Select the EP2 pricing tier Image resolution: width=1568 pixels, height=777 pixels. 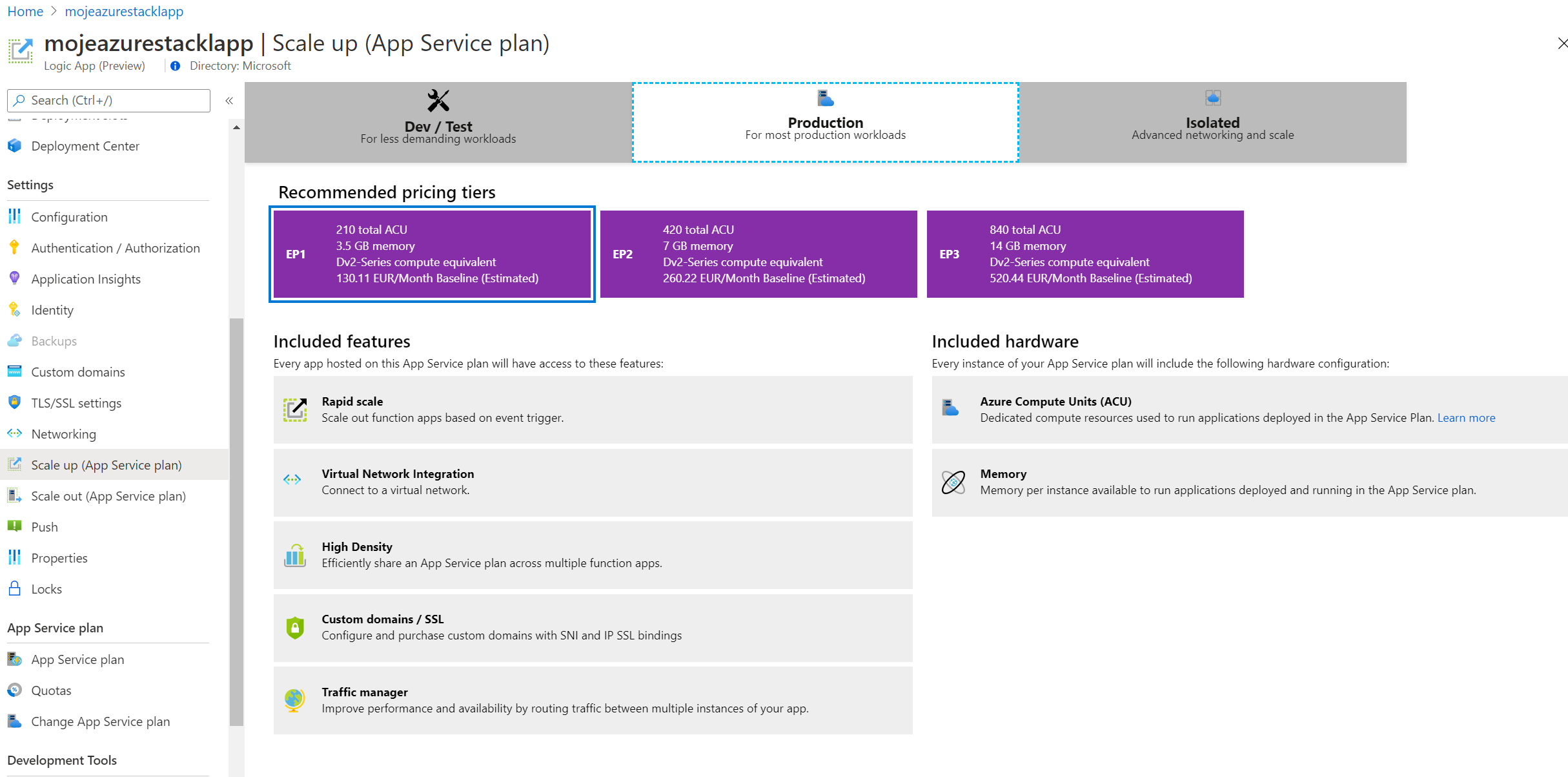[758, 254]
